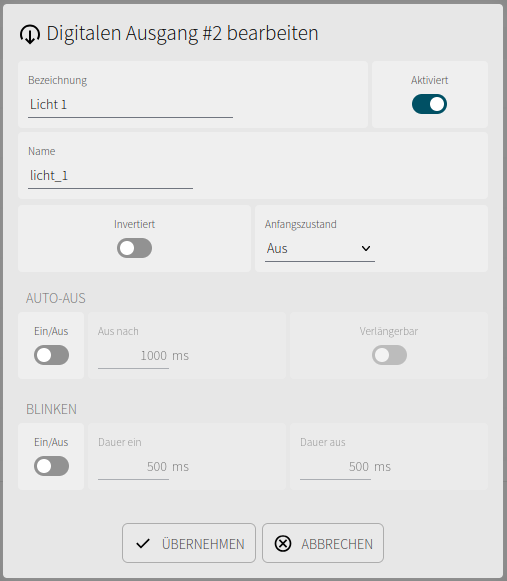Screen dimensions: 507x581
Task: Toggle the Verlängerbar switch
Action: pos(389,355)
